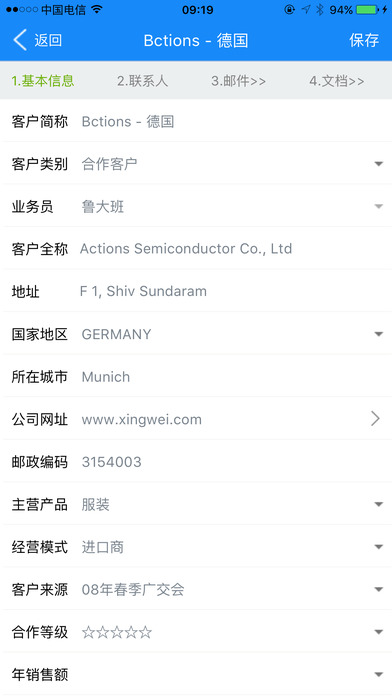Set the 合作等级 star rating

(x=117, y=633)
